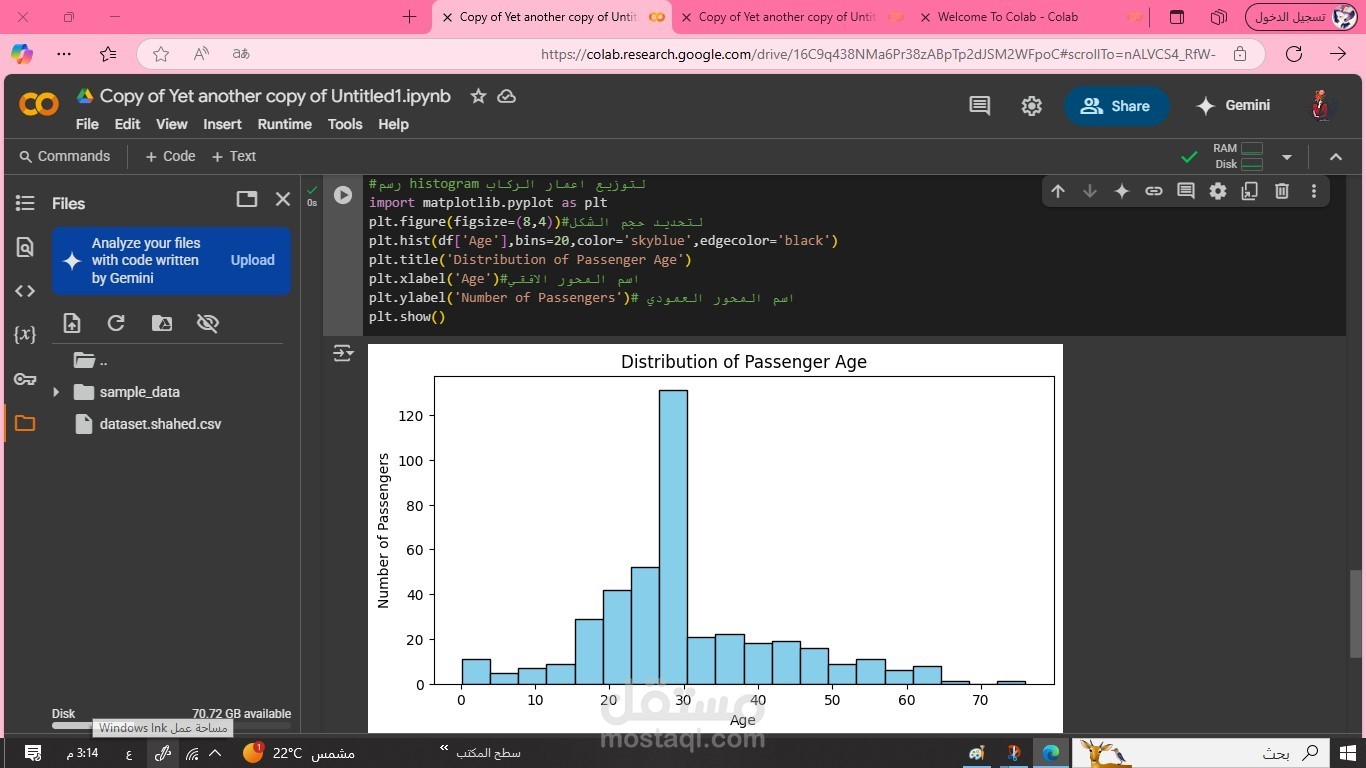Image resolution: width=1366 pixels, height=768 pixels.
Task: Open notebook comments icon in header
Action: pyautogui.click(x=980, y=106)
